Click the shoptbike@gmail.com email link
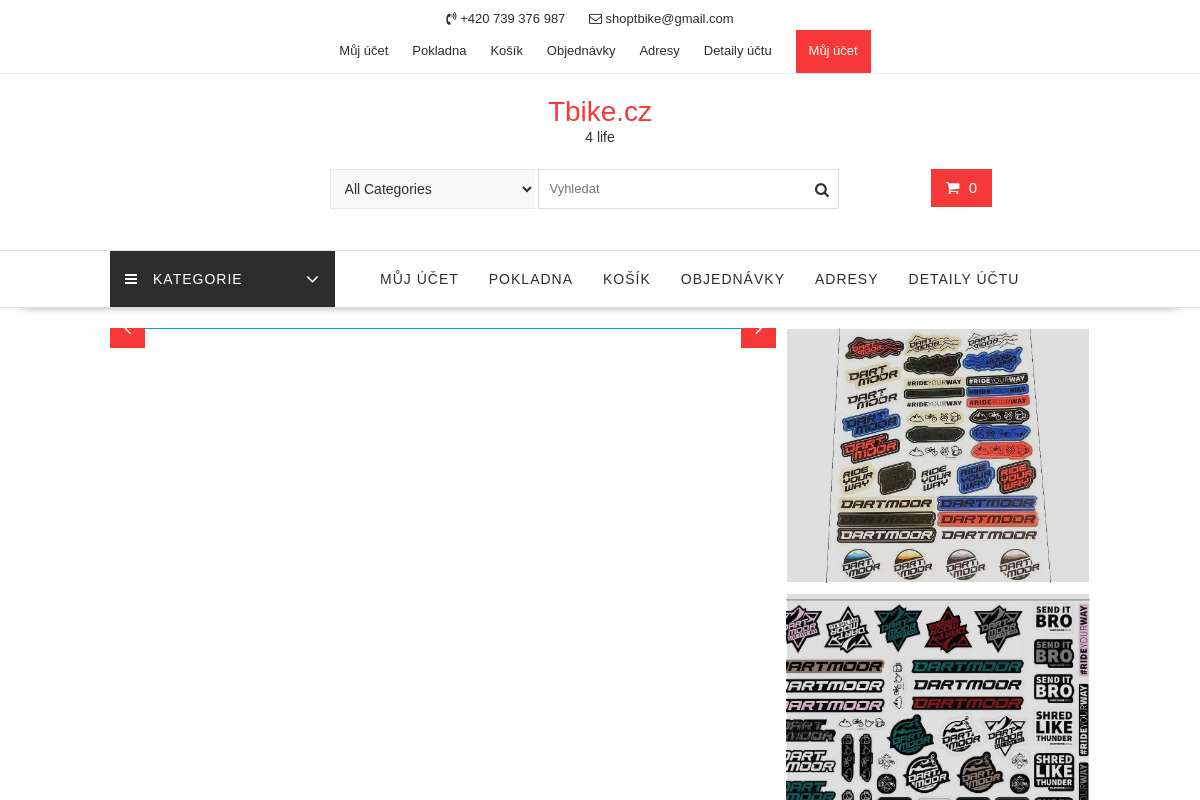Screen dimensions: 1200x800 click(x=669, y=19)
